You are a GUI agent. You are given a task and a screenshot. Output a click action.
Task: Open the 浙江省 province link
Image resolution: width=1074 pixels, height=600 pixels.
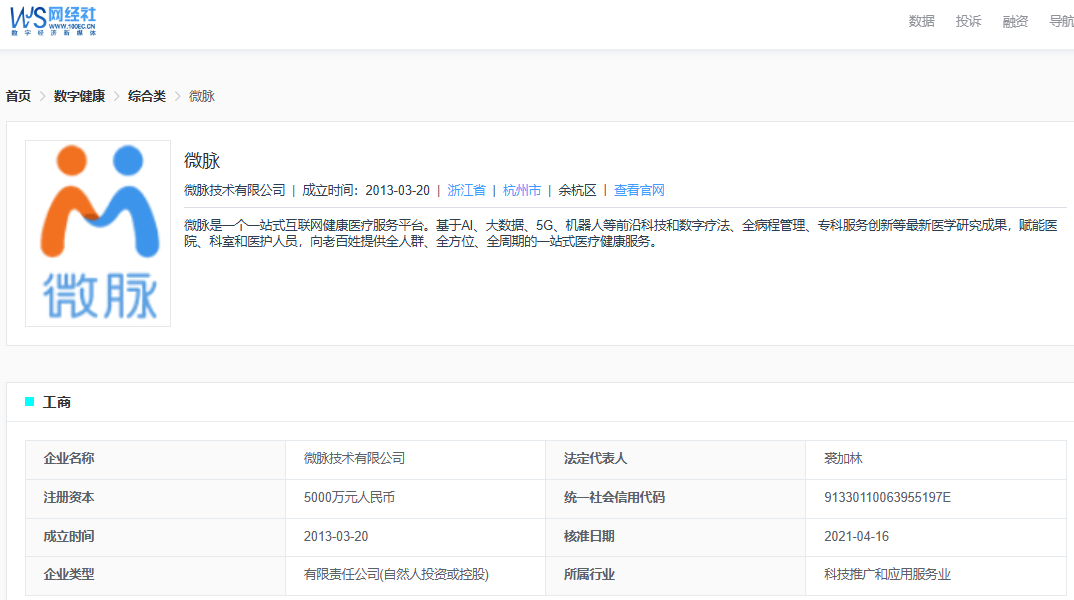[466, 190]
